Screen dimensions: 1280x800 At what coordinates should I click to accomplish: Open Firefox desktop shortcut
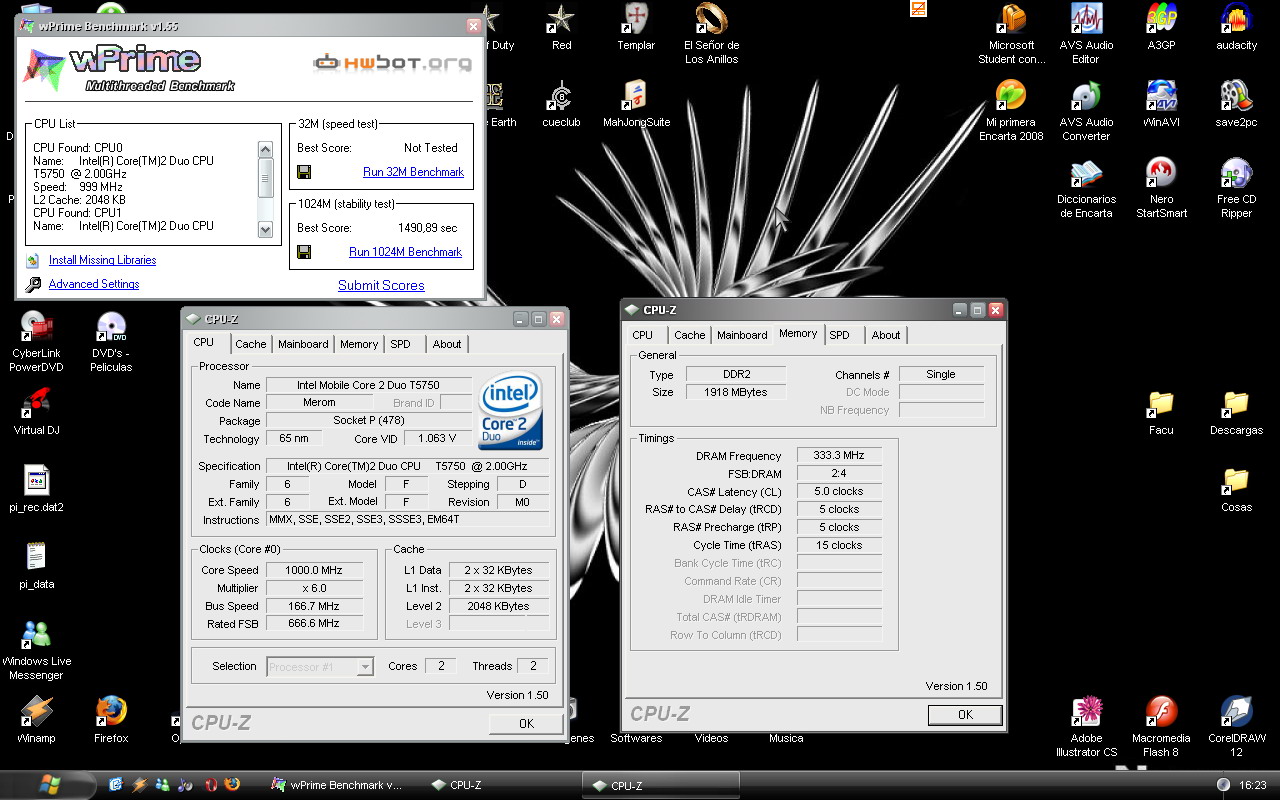(111, 720)
